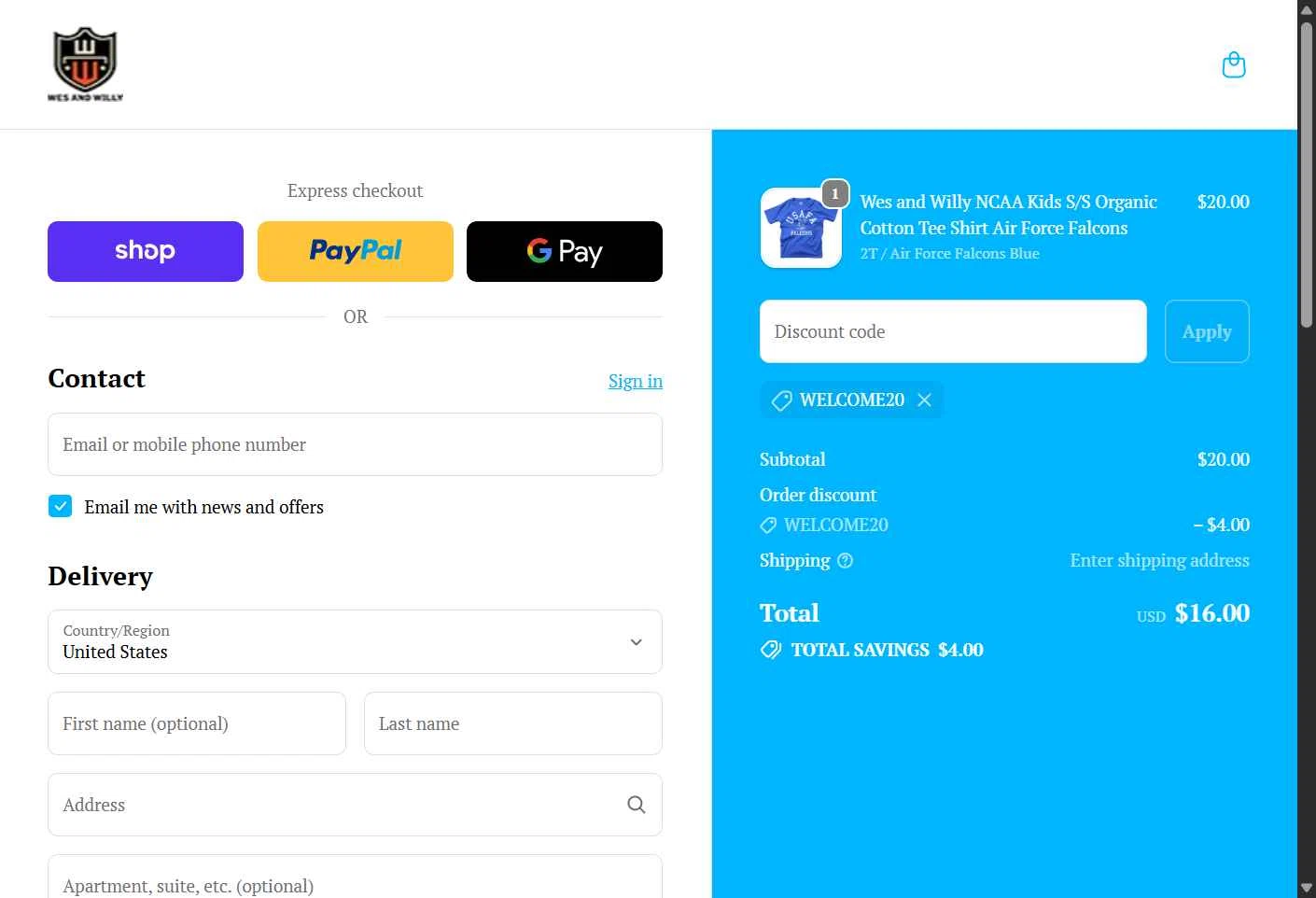The height and width of the screenshot is (898, 1316).
Task: Click the Wes and Willy logo
Action: point(85,64)
